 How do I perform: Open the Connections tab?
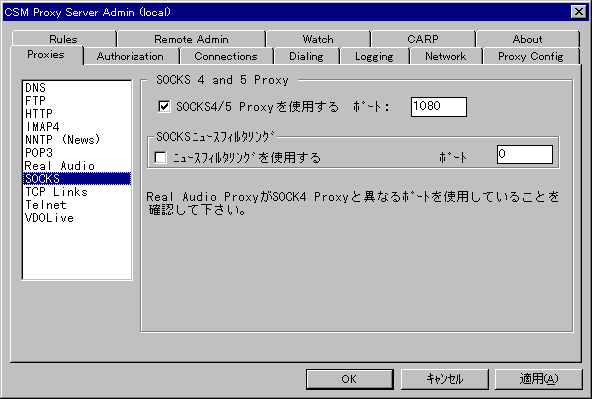click(x=226, y=56)
